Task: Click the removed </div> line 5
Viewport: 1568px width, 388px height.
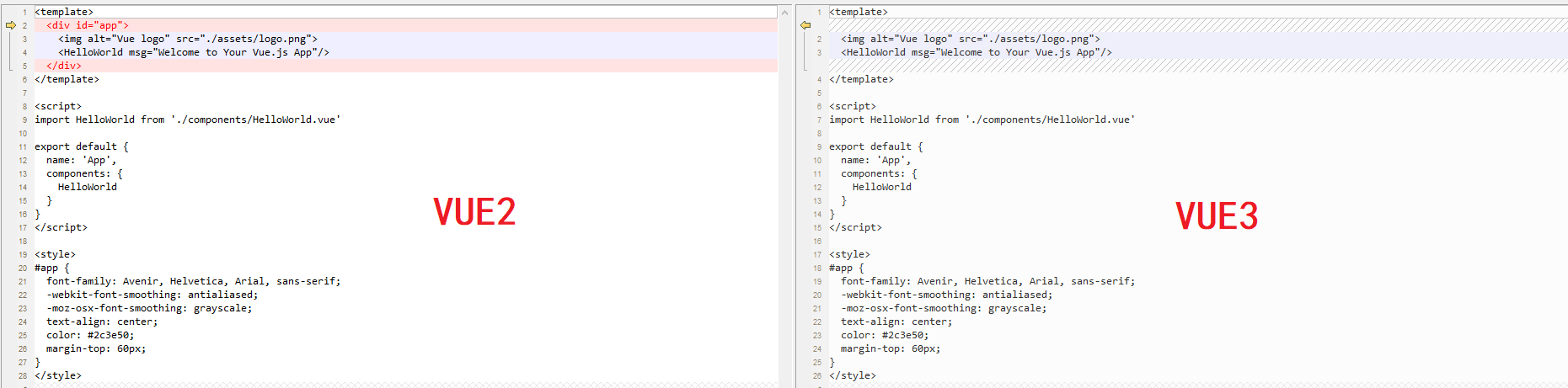Action: (64, 66)
